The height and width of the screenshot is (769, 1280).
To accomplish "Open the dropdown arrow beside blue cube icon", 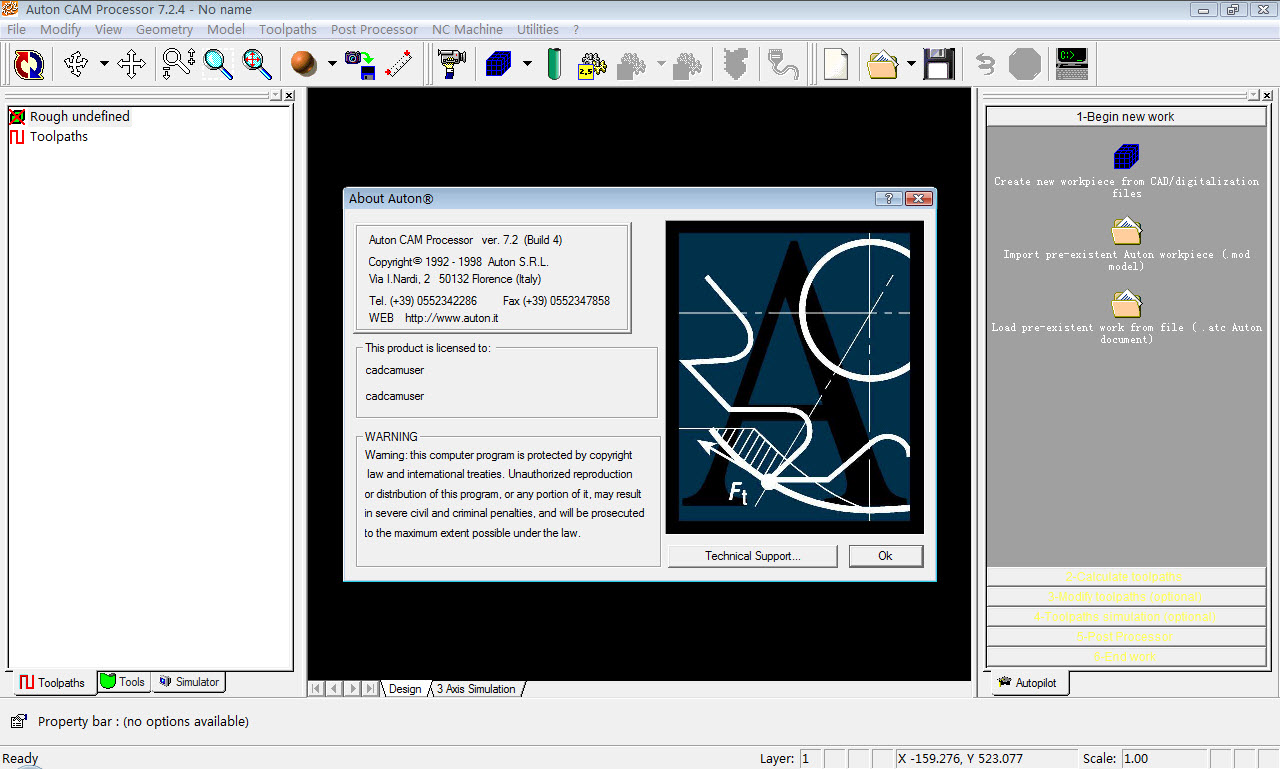I will pos(527,65).
